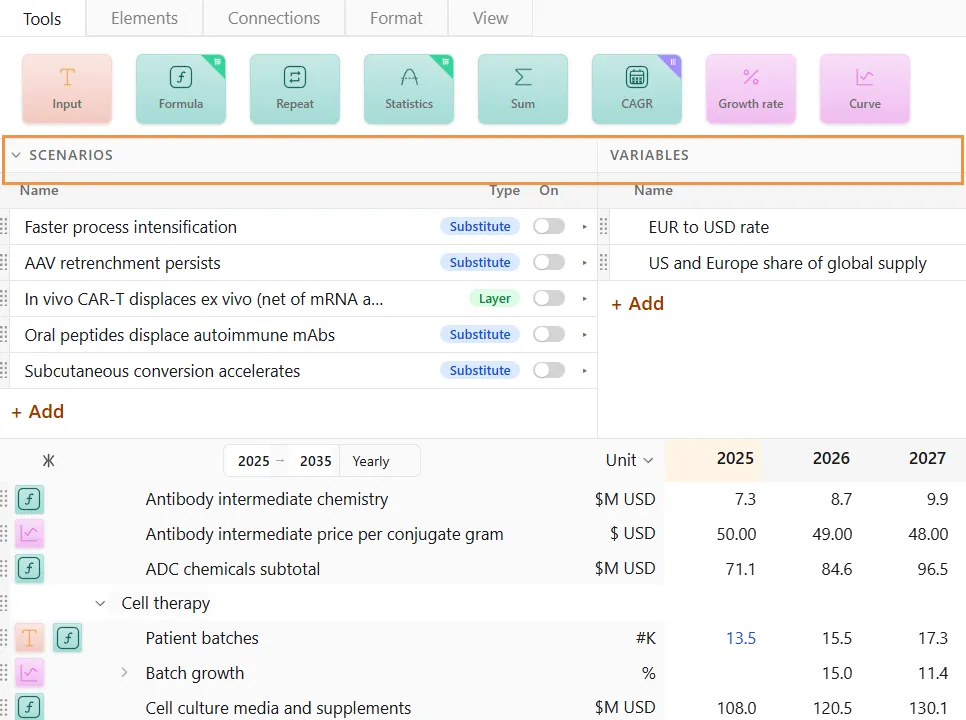The width and height of the screenshot is (966, 720).
Task: Select the Input tool
Action: 67,89
